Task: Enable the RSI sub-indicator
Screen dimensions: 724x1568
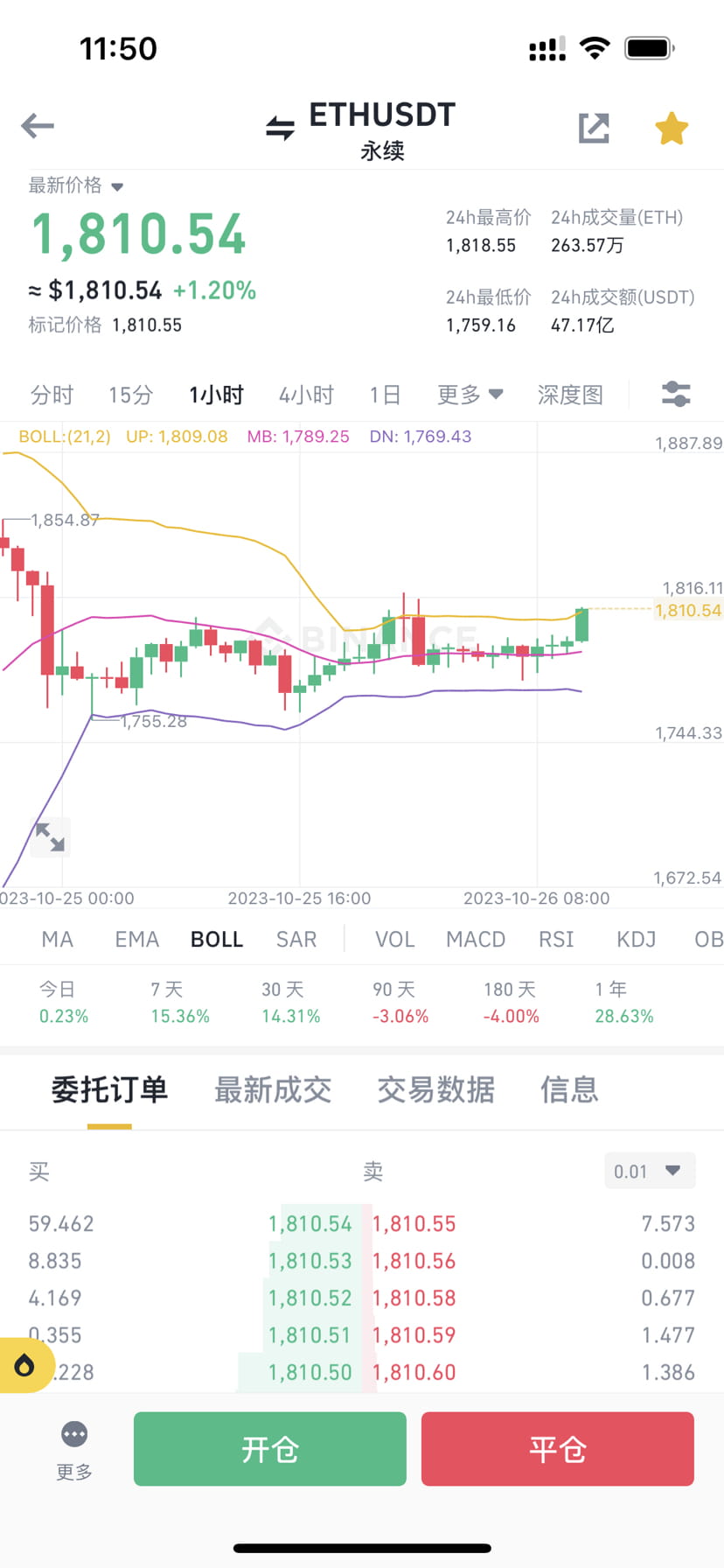Action: (x=556, y=939)
